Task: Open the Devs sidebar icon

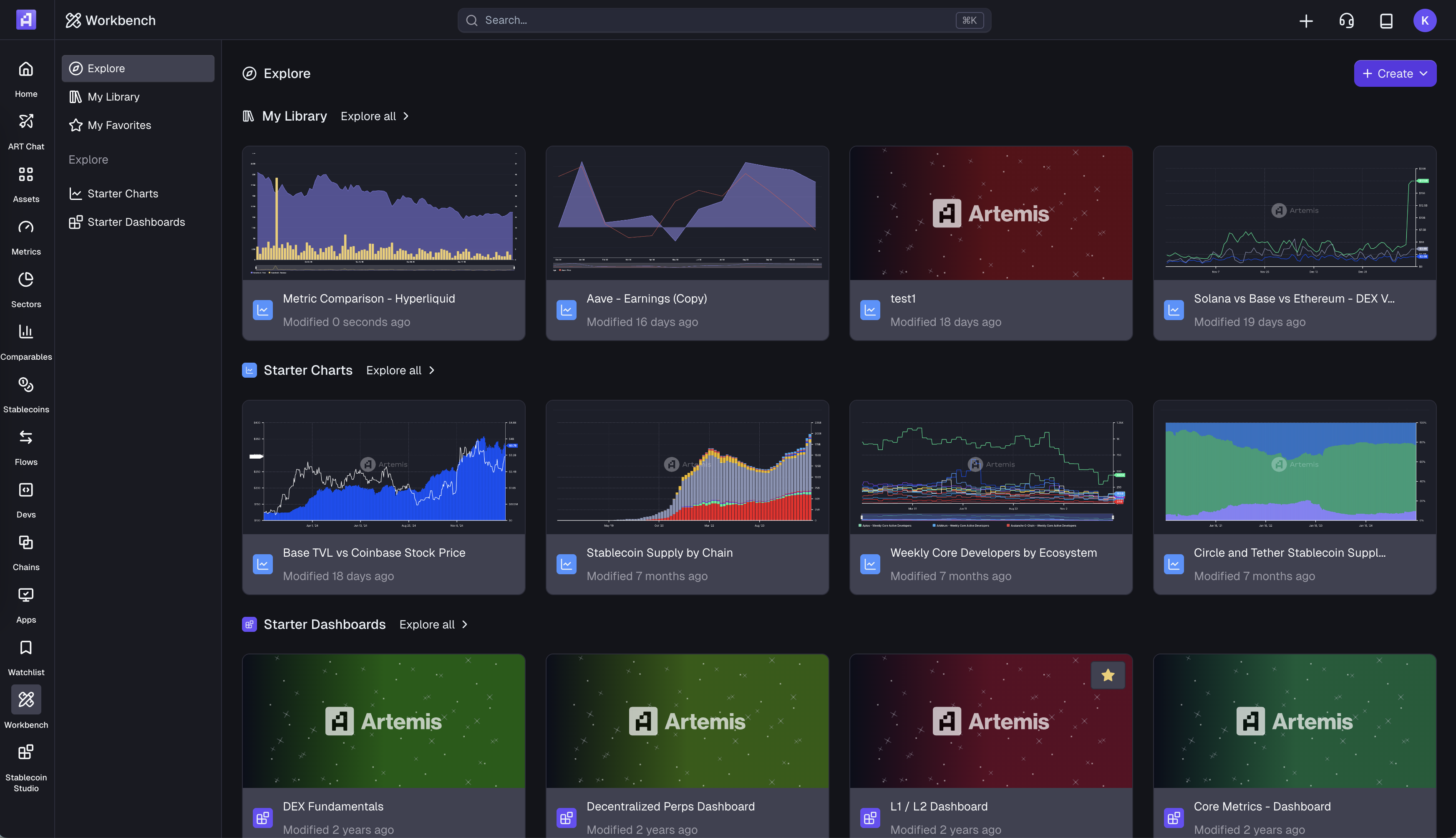Action: 26,498
